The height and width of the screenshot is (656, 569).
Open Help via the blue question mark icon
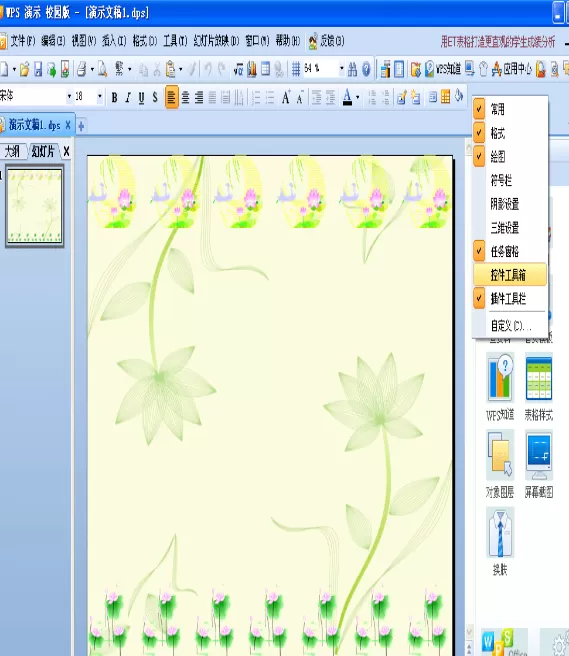point(366,69)
